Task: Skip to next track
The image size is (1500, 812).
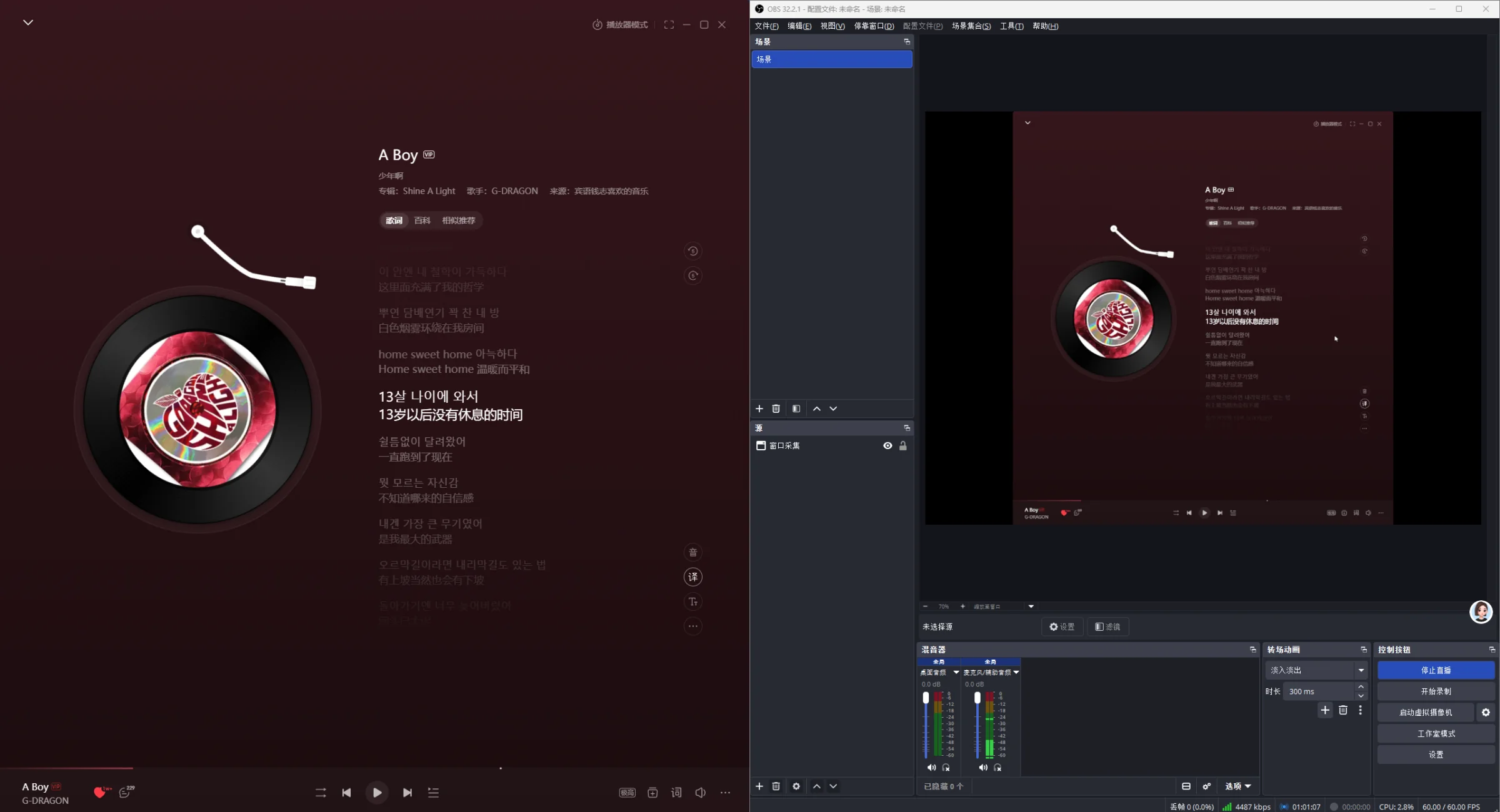Action: click(x=407, y=793)
